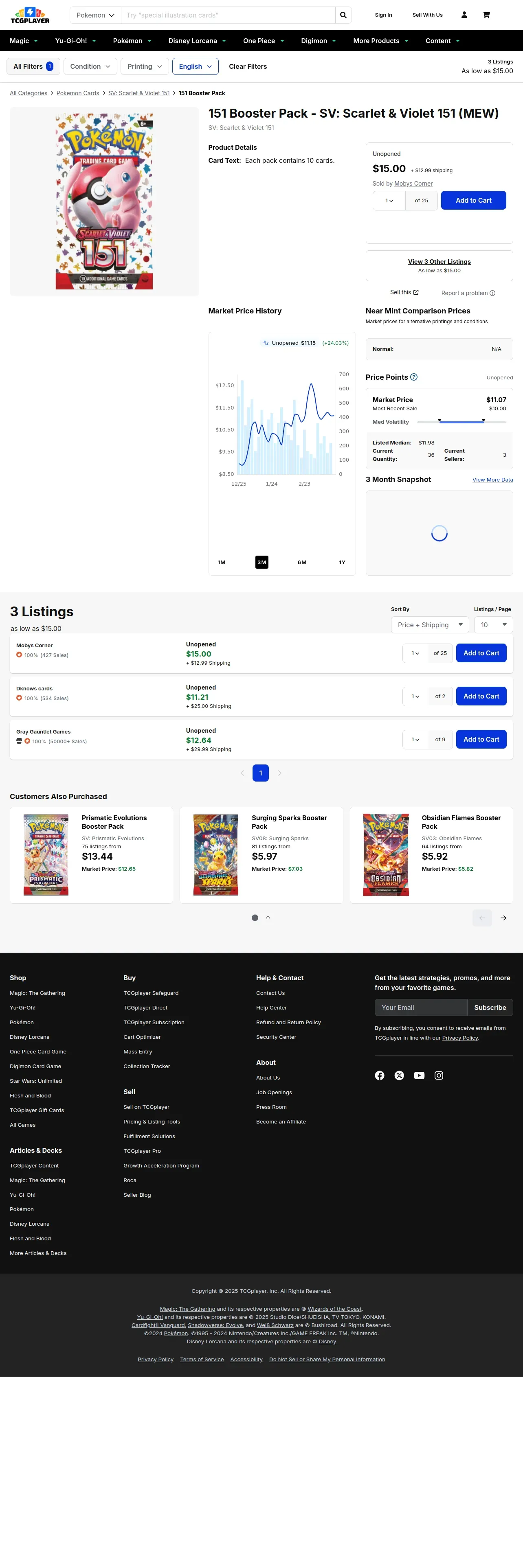Open TCGplayer Instagram icon

point(439,1075)
